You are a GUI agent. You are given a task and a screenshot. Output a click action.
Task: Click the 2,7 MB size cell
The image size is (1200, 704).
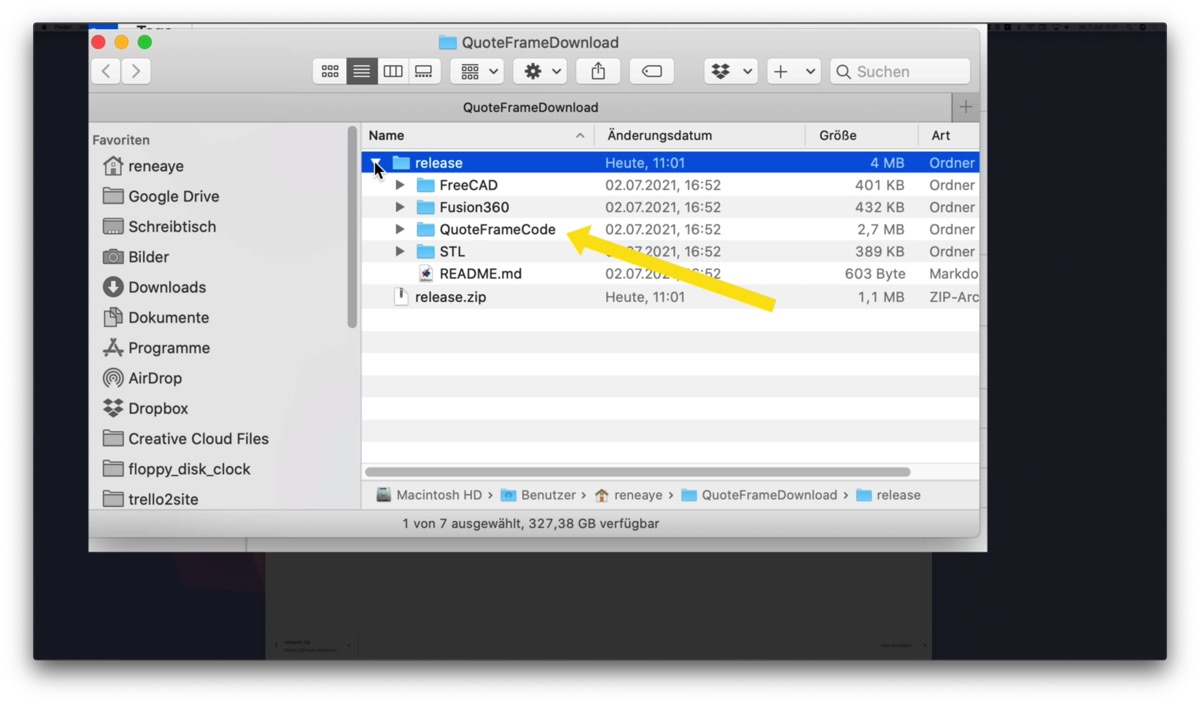[x=880, y=229]
